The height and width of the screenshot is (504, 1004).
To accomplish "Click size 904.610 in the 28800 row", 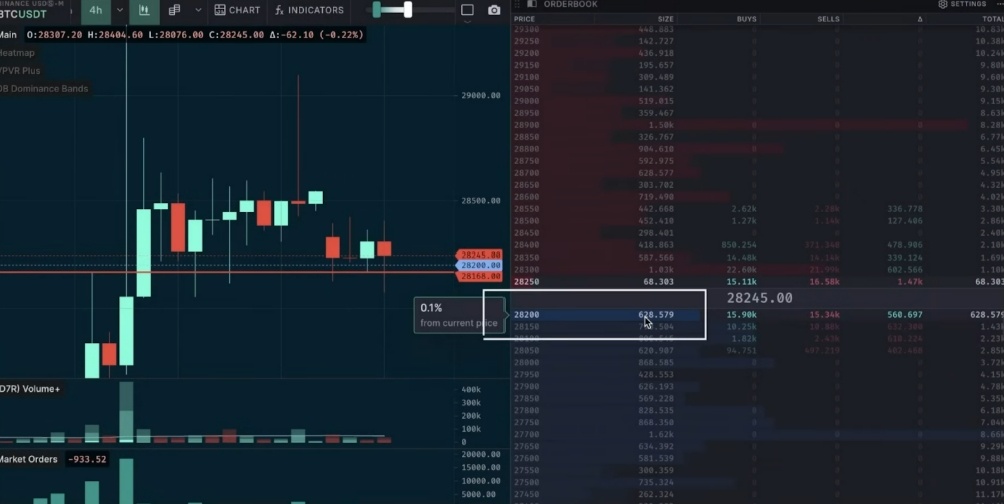I will click(656, 149).
